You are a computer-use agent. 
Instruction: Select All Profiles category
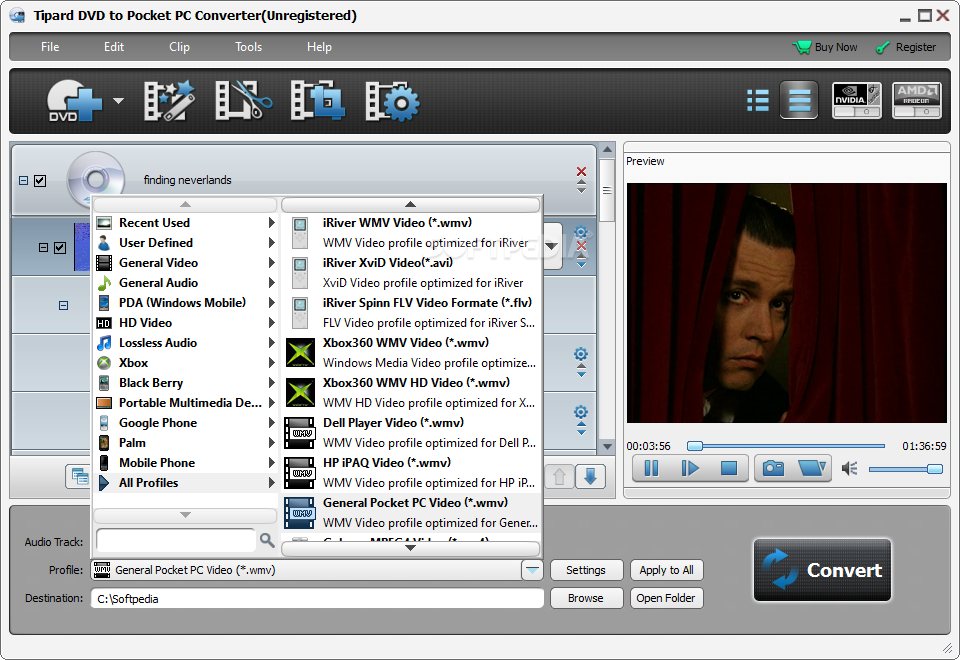point(186,483)
